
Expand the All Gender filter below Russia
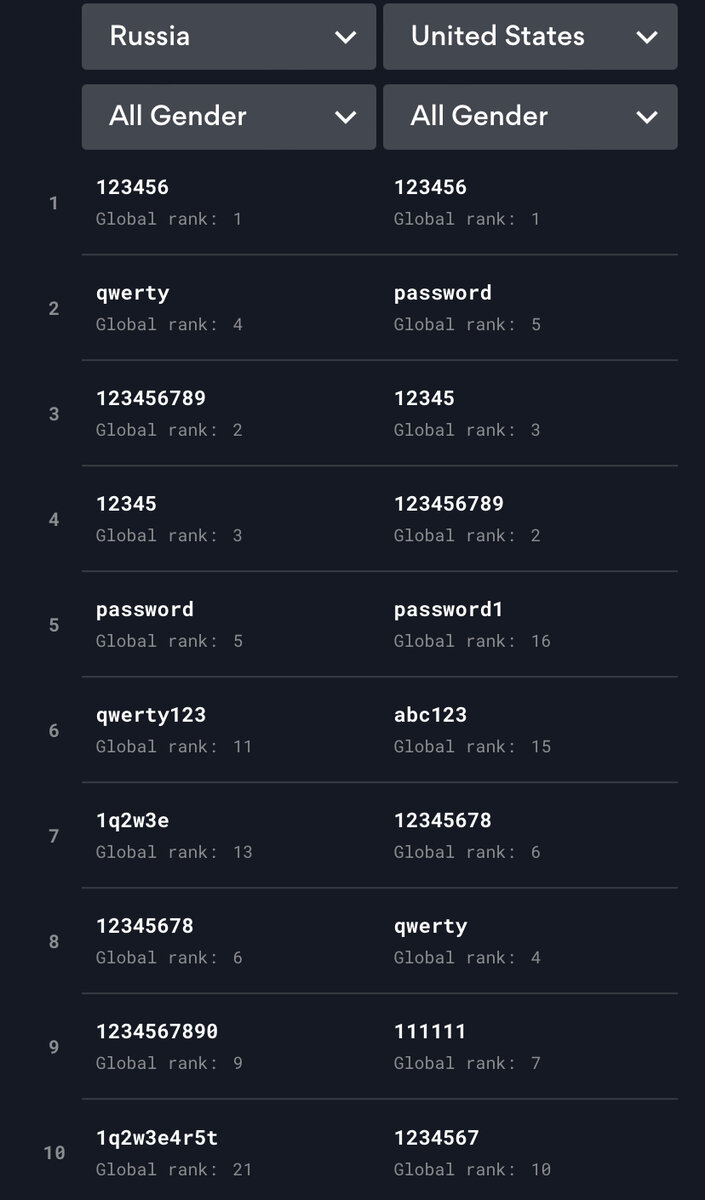(228, 117)
